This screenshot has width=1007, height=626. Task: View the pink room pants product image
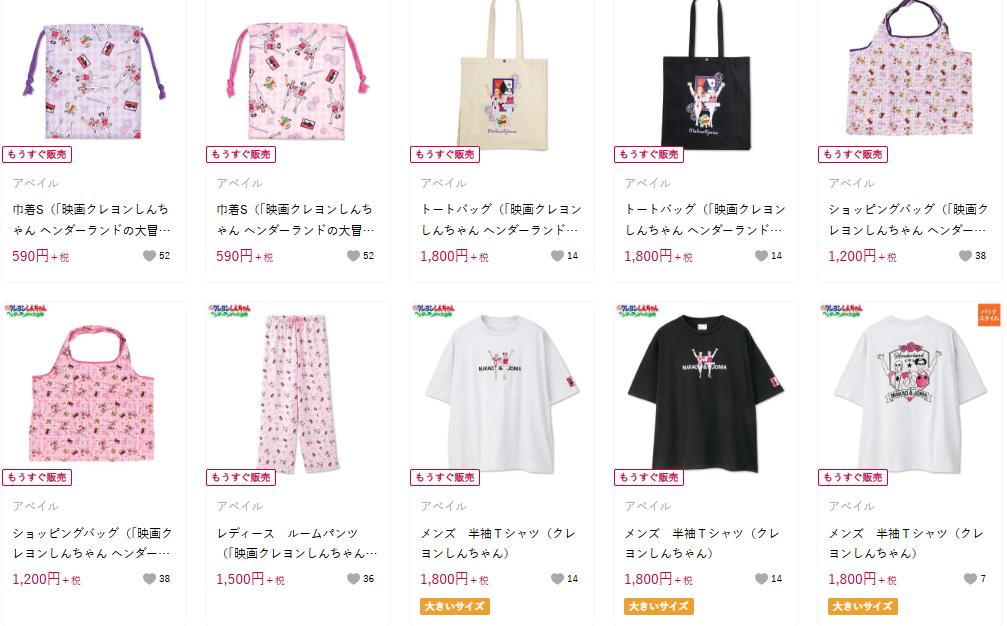coord(298,393)
